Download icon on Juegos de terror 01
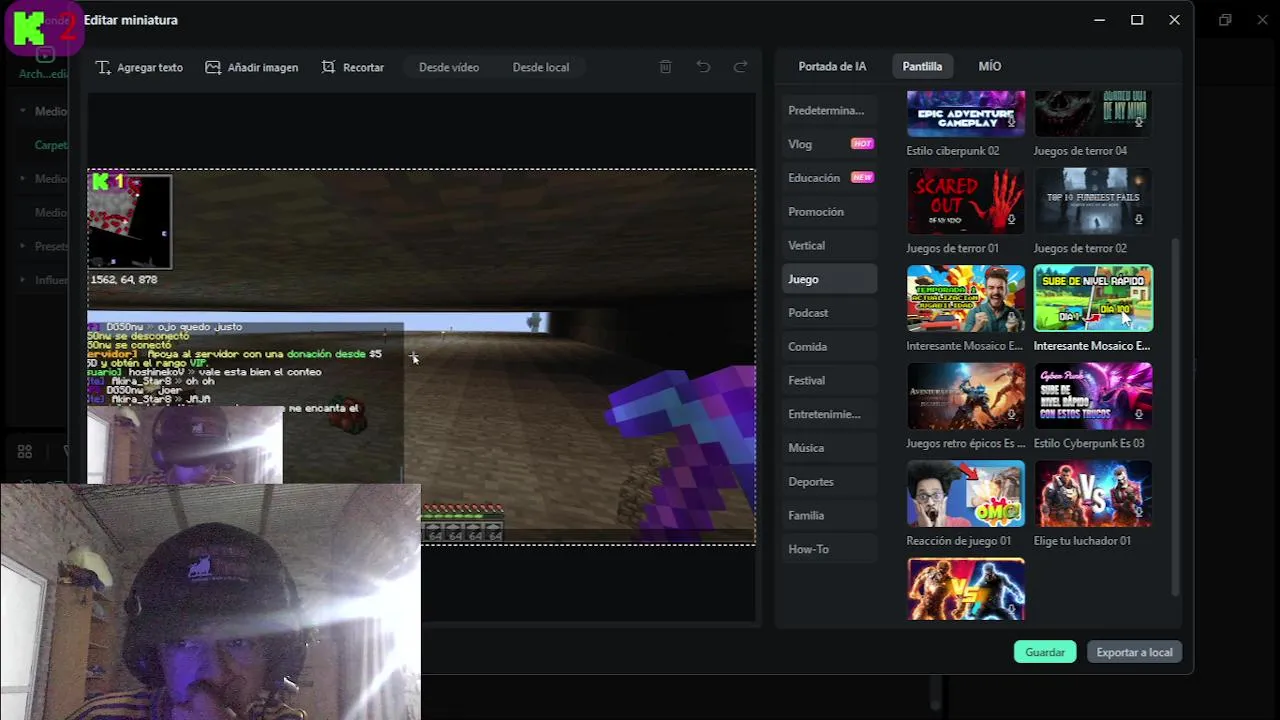 coord(1011,220)
